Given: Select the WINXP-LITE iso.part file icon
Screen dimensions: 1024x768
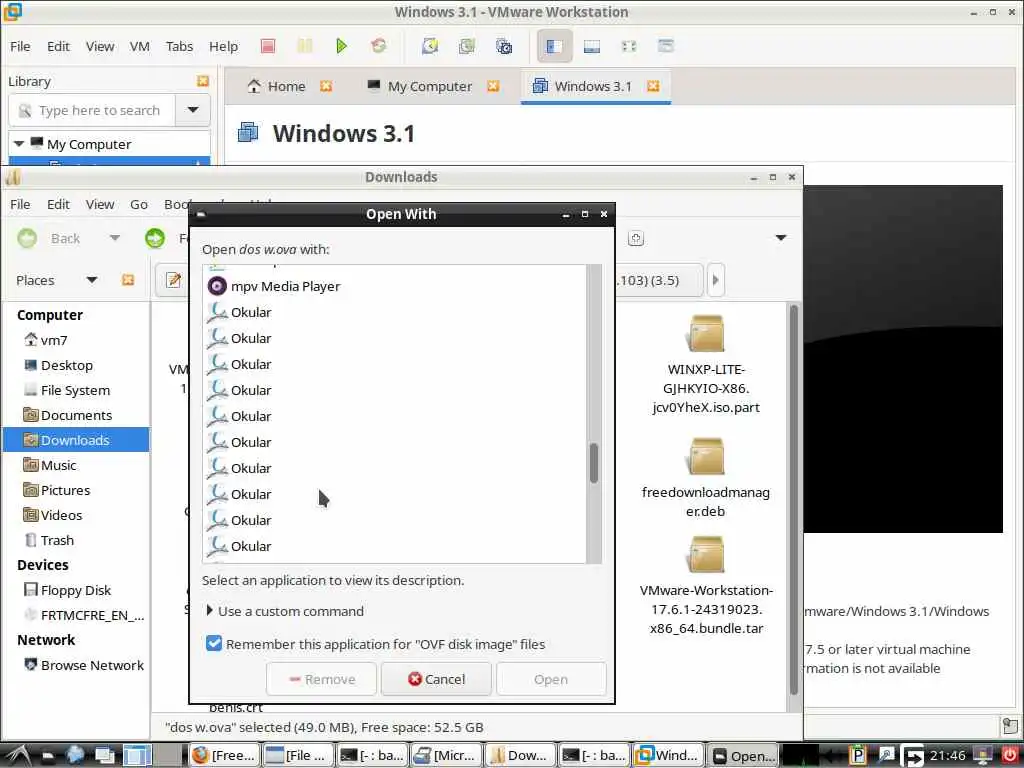Looking at the screenshot, I should click(x=706, y=333).
